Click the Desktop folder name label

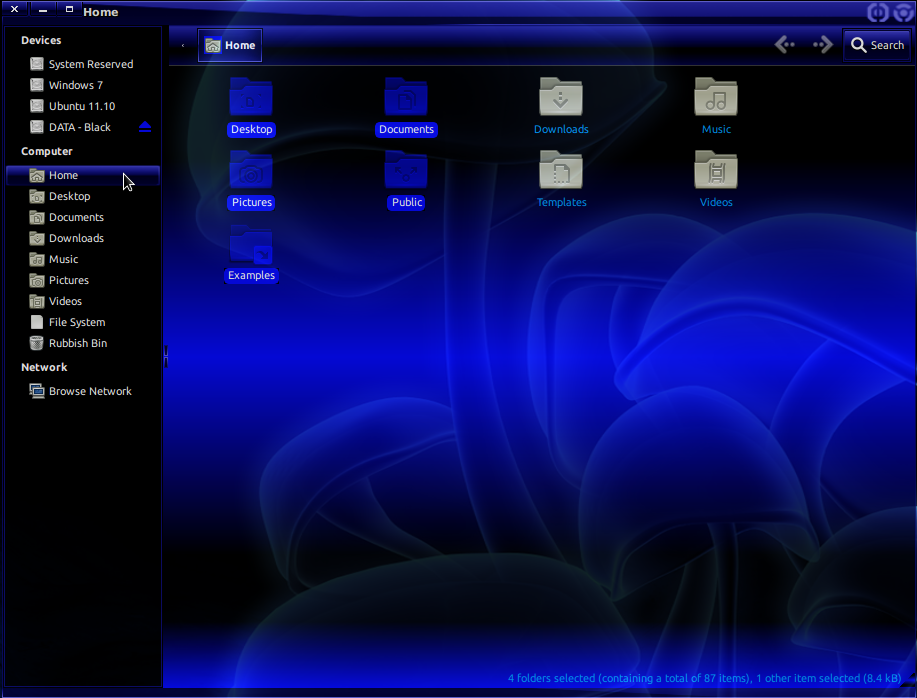pos(251,129)
